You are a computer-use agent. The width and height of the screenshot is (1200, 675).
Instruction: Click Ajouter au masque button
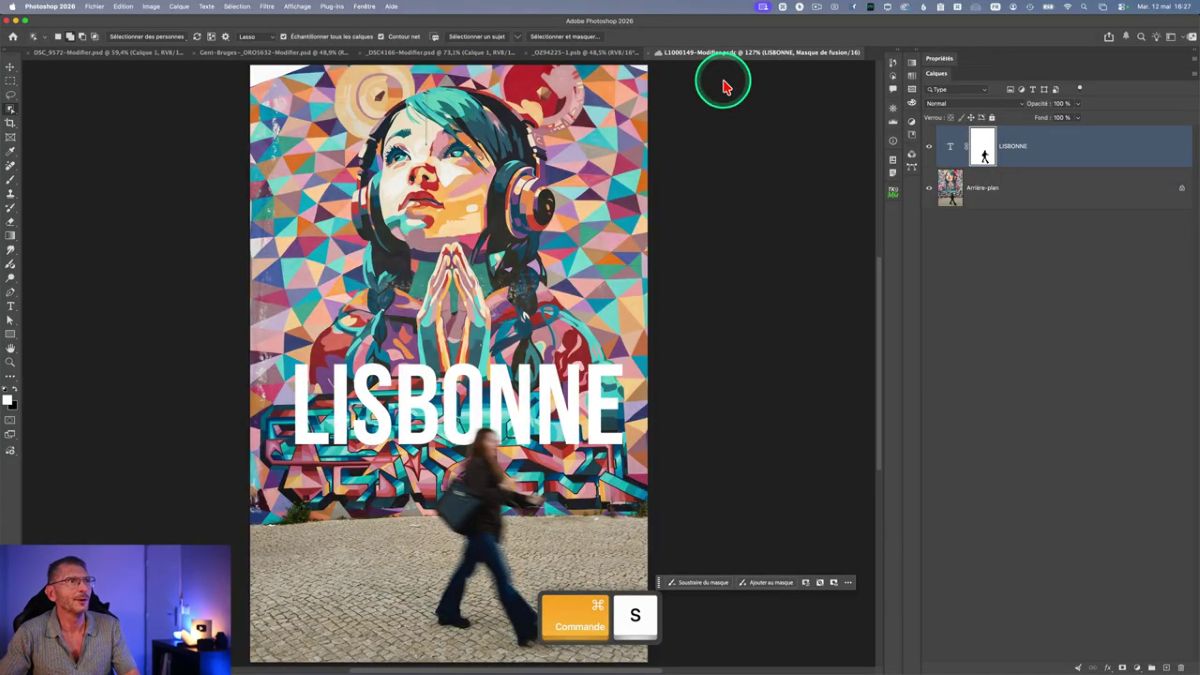coord(766,583)
